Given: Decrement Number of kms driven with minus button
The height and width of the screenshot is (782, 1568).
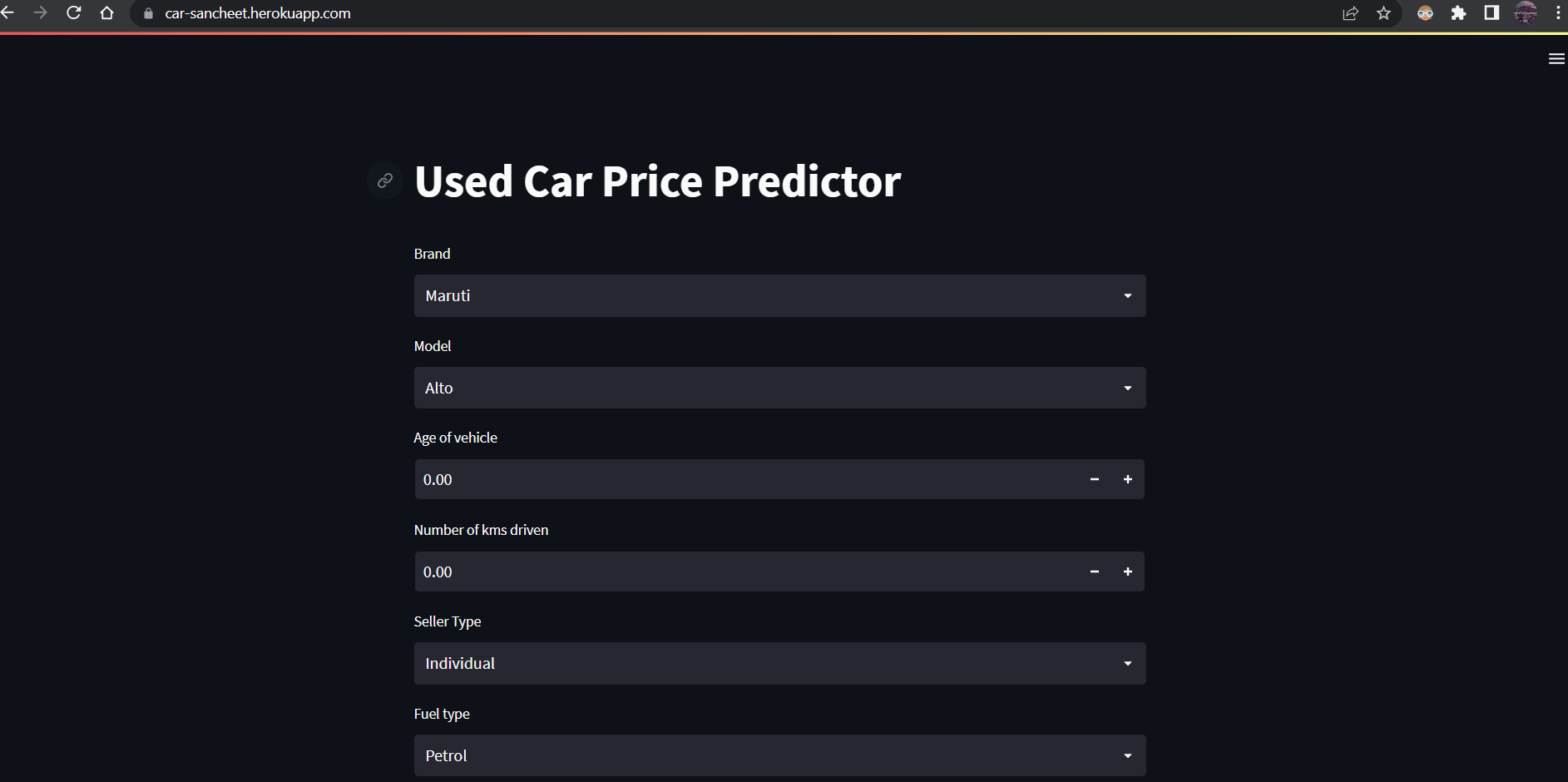Looking at the screenshot, I should [1095, 572].
